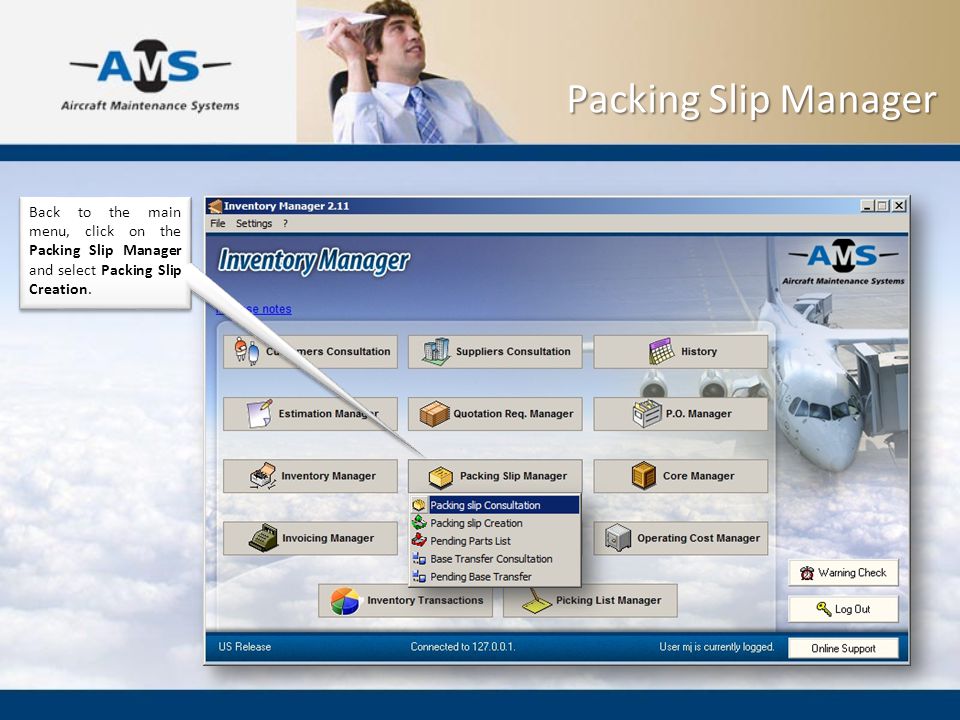960x720 pixels.
Task: Click the Base Transfer Consultation menu icon
Action: point(419,558)
